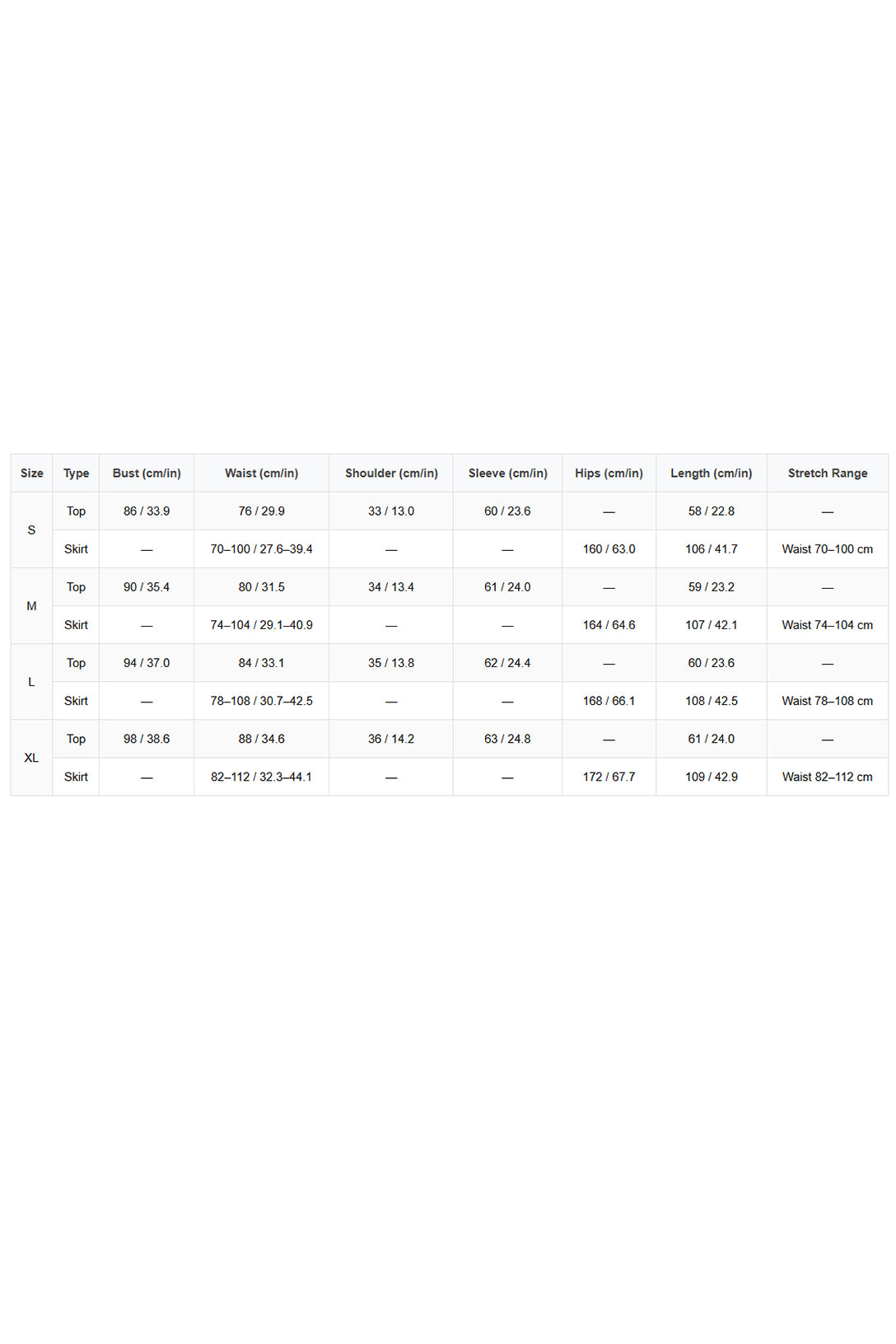Select the Waist (cm/in) column header
The height and width of the screenshot is (1344, 896).
coord(261,473)
